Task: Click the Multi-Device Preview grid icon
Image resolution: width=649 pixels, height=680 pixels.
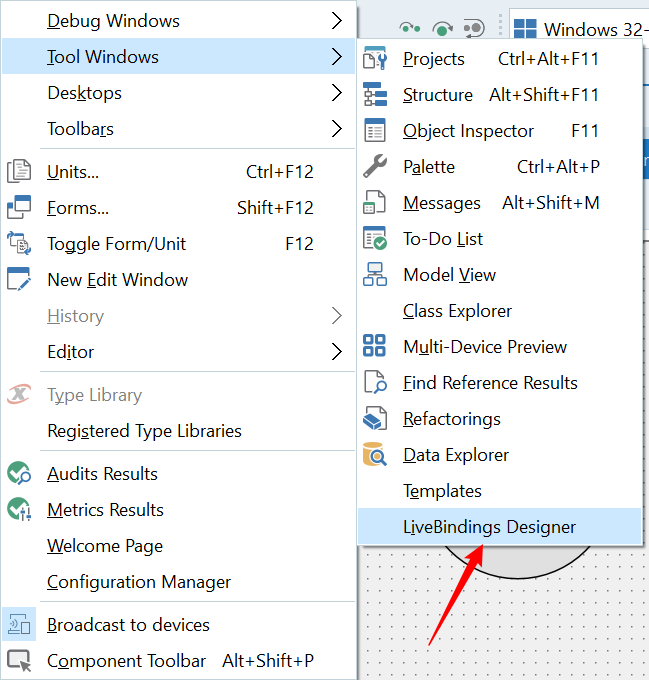Action: click(374, 346)
